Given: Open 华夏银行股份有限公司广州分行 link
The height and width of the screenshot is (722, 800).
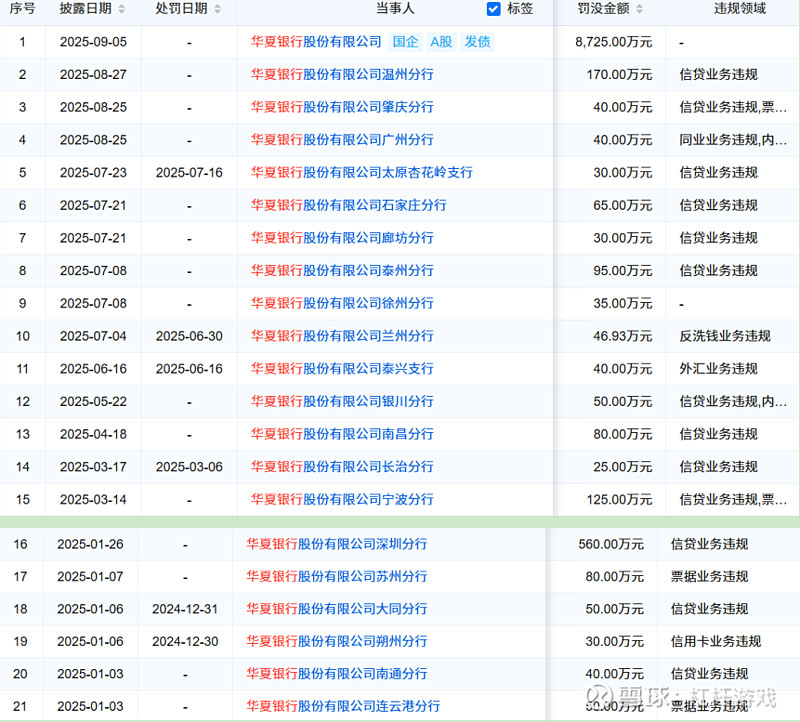Looking at the screenshot, I should (x=342, y=140).
